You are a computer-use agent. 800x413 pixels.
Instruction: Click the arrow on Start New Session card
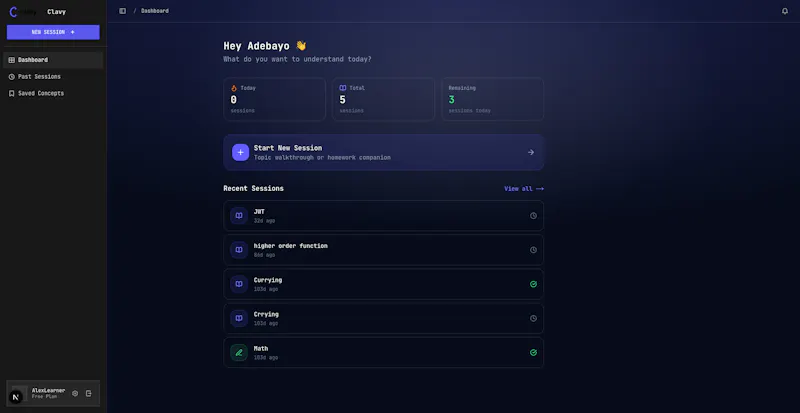[531, 152]
